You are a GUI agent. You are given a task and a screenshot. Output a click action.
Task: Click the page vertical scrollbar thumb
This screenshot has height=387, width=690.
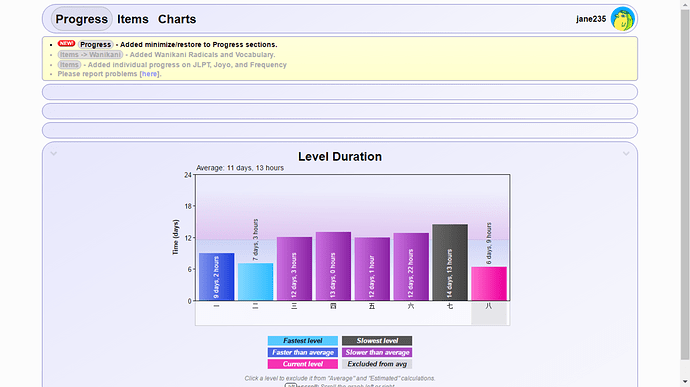[x=685, y=185]
